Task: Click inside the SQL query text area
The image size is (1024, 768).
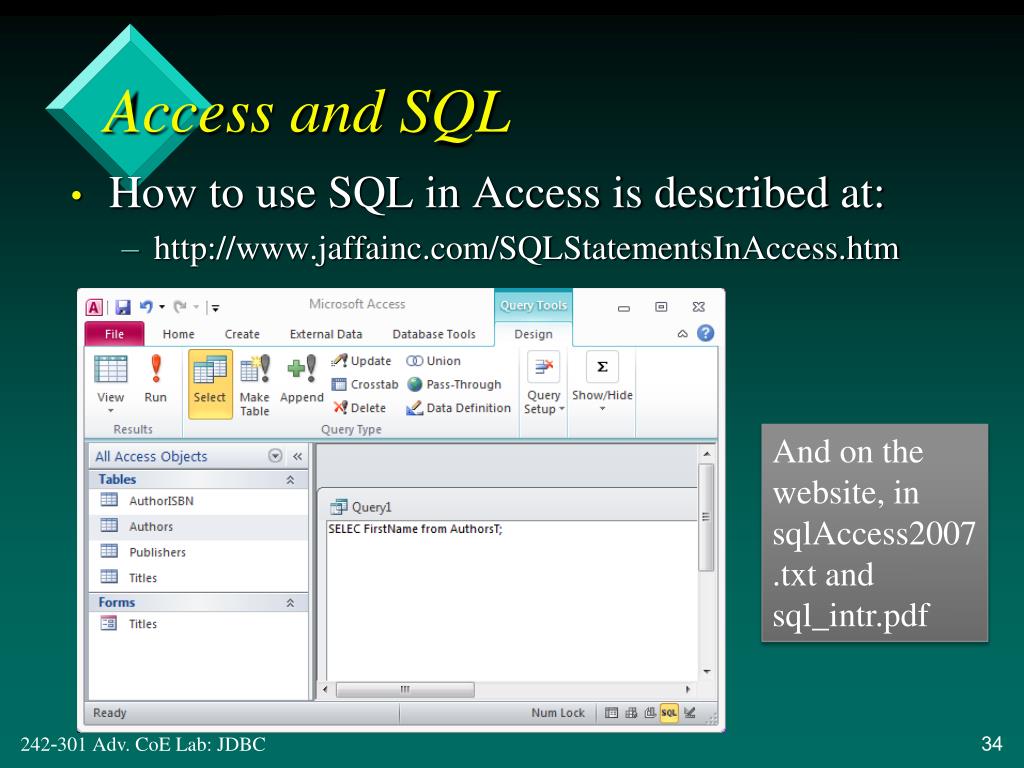Action: point(511,601)
